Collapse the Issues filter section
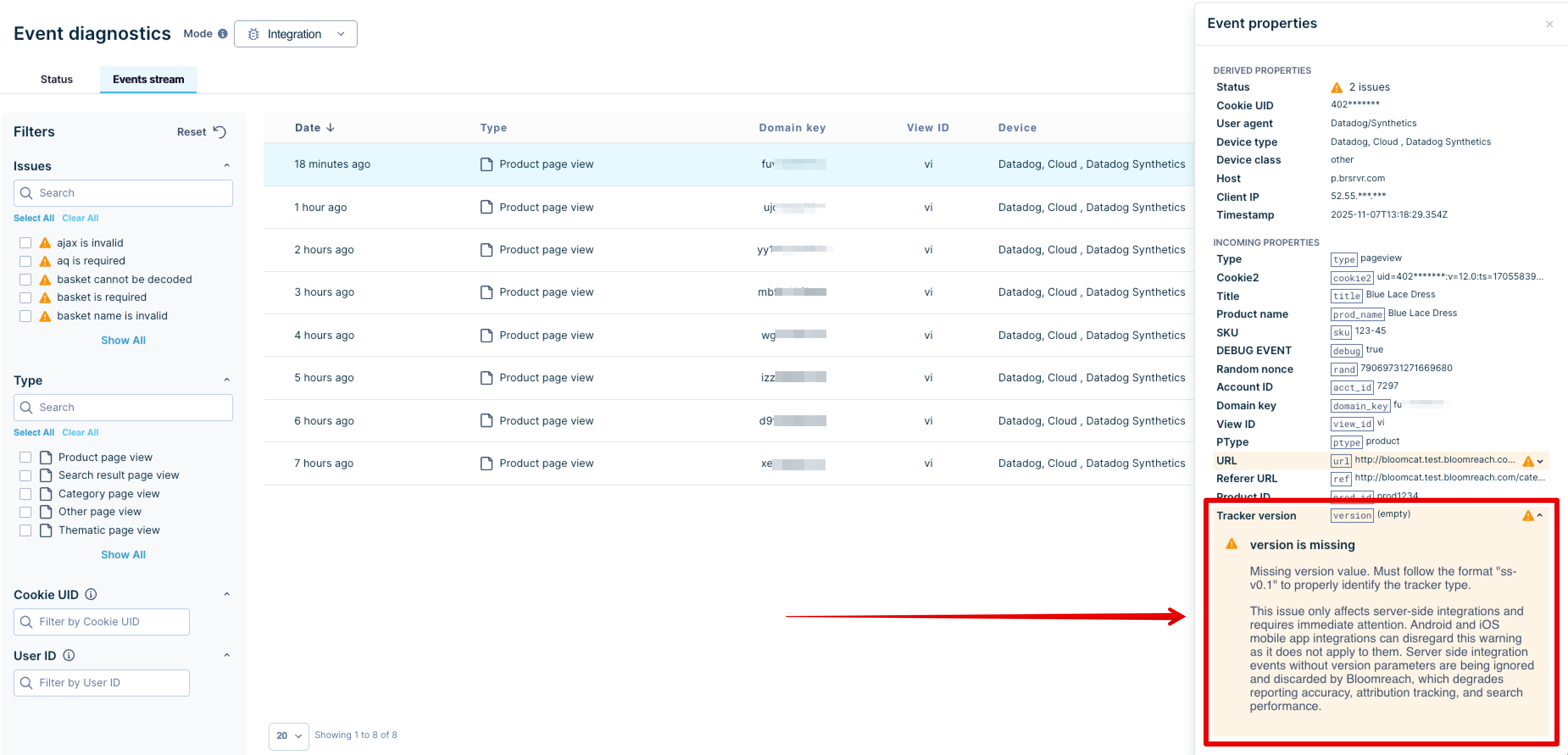Screen dimensions: 1568x755 pos(226,166)
